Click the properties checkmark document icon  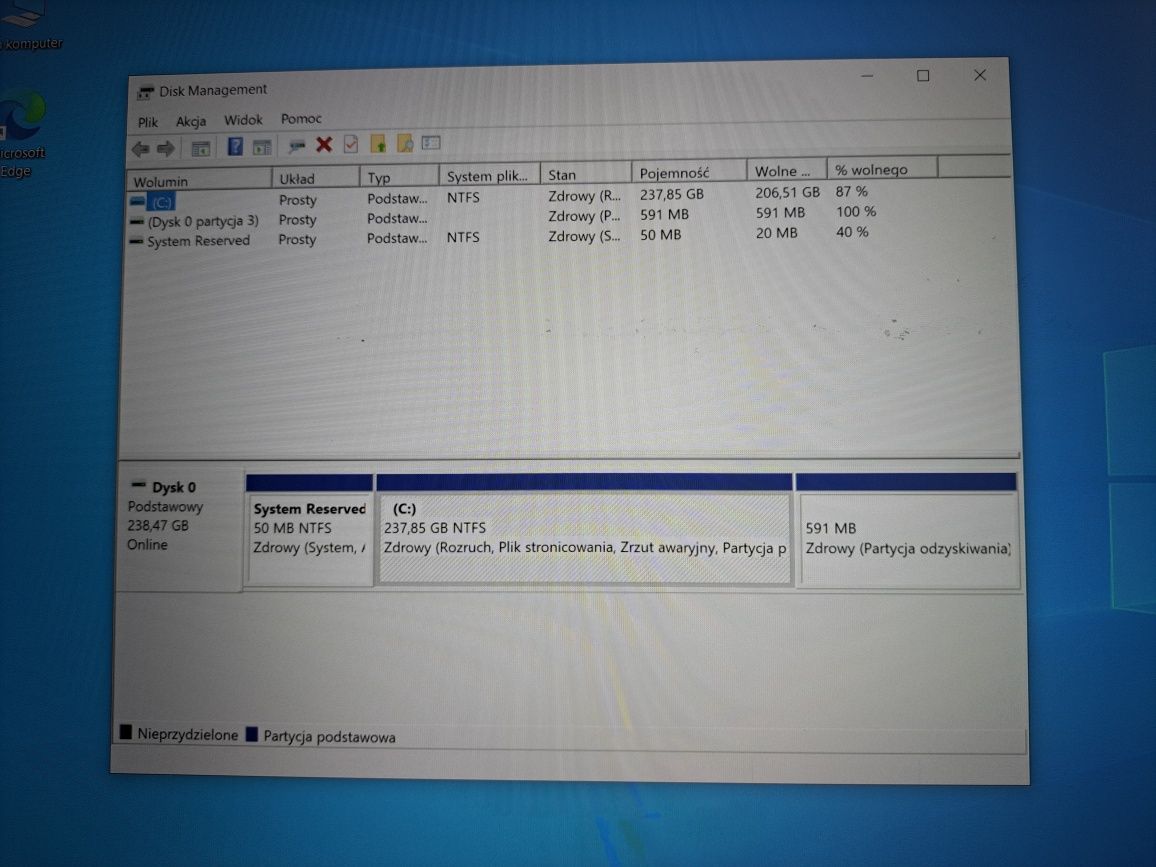(351, 144)
